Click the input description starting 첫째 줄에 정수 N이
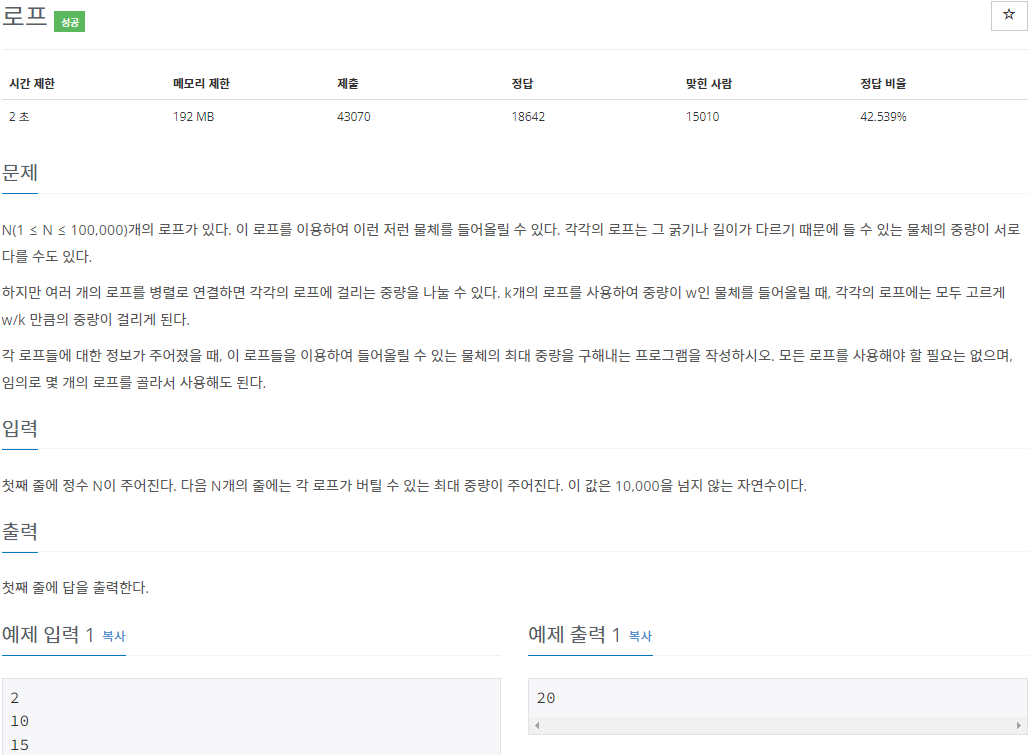The image size is (1034, 755). 404,486
